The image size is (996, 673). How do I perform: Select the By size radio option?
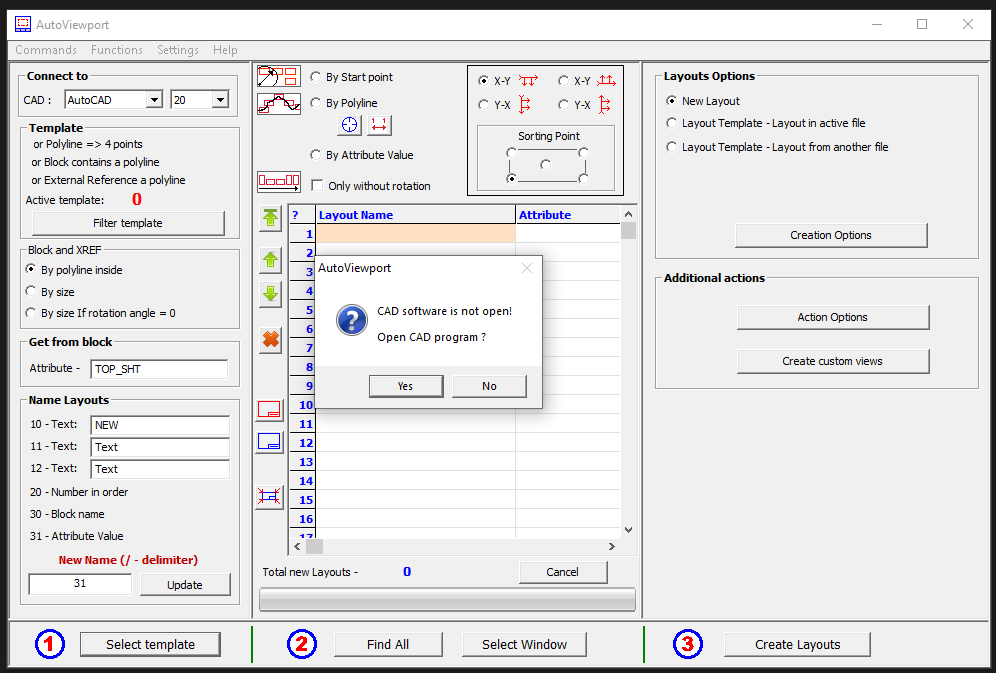(x=31, y=292)
